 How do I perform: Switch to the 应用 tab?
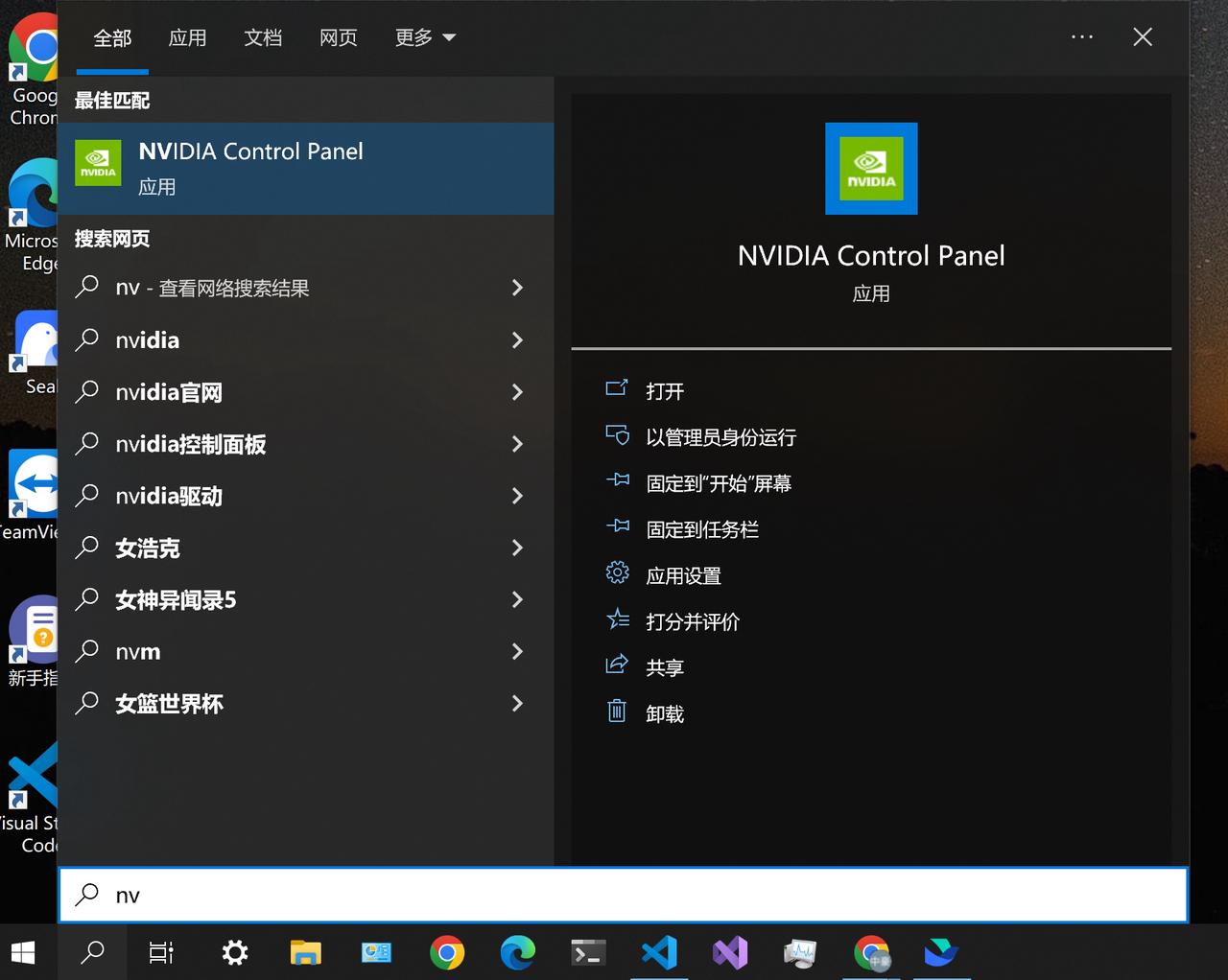(x=188, y=37)
